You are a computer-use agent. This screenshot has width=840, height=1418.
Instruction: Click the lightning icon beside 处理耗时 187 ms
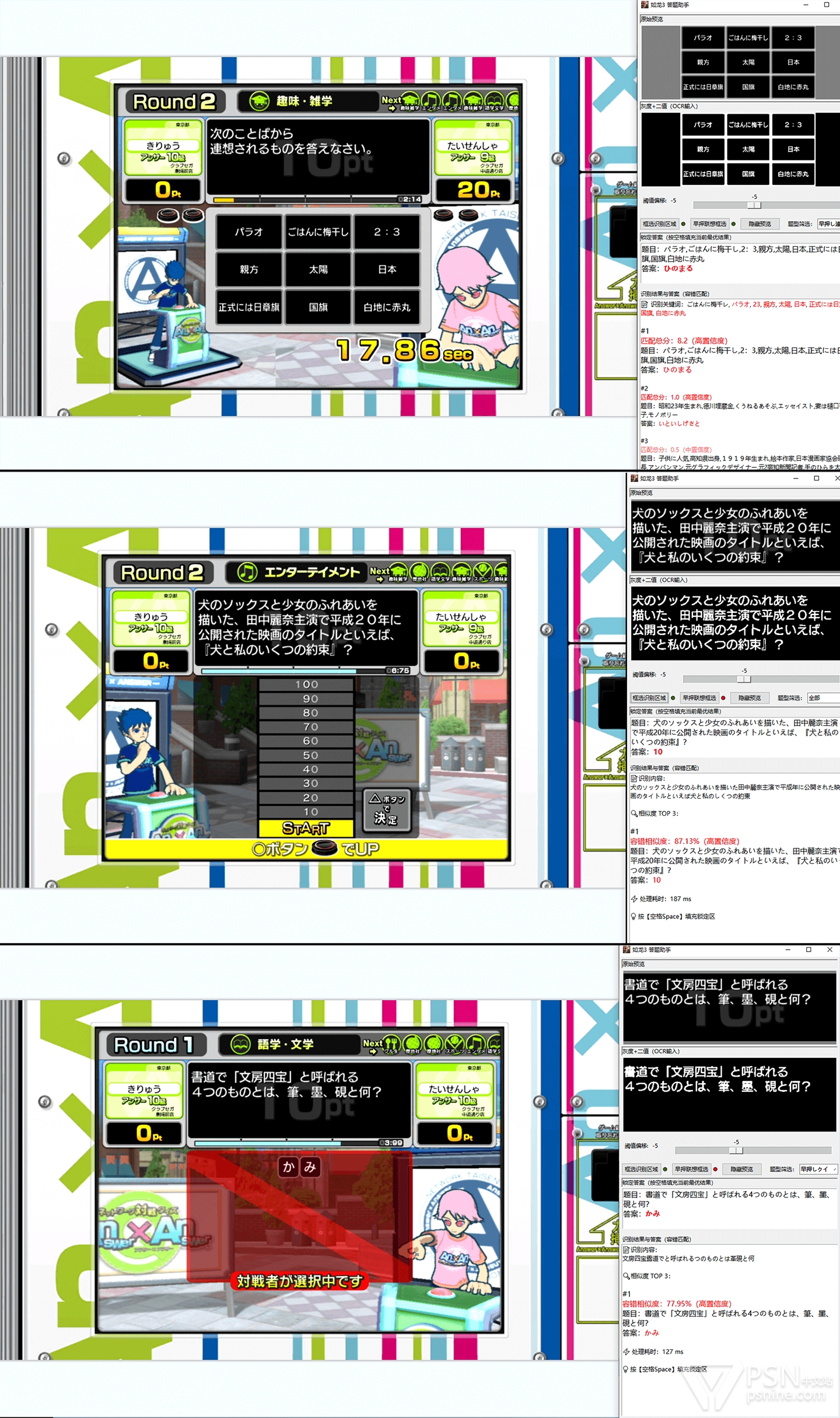[634, 899]
